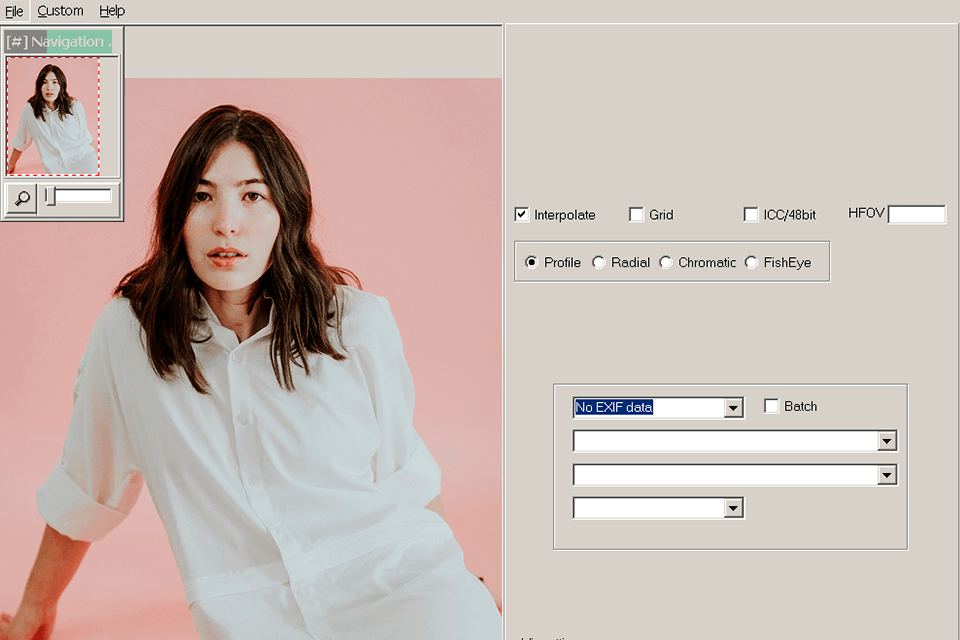Choose the Chromatic radio option
This screenshot has width=960, height=640.
pyautogui.click(x=666, y=262)
